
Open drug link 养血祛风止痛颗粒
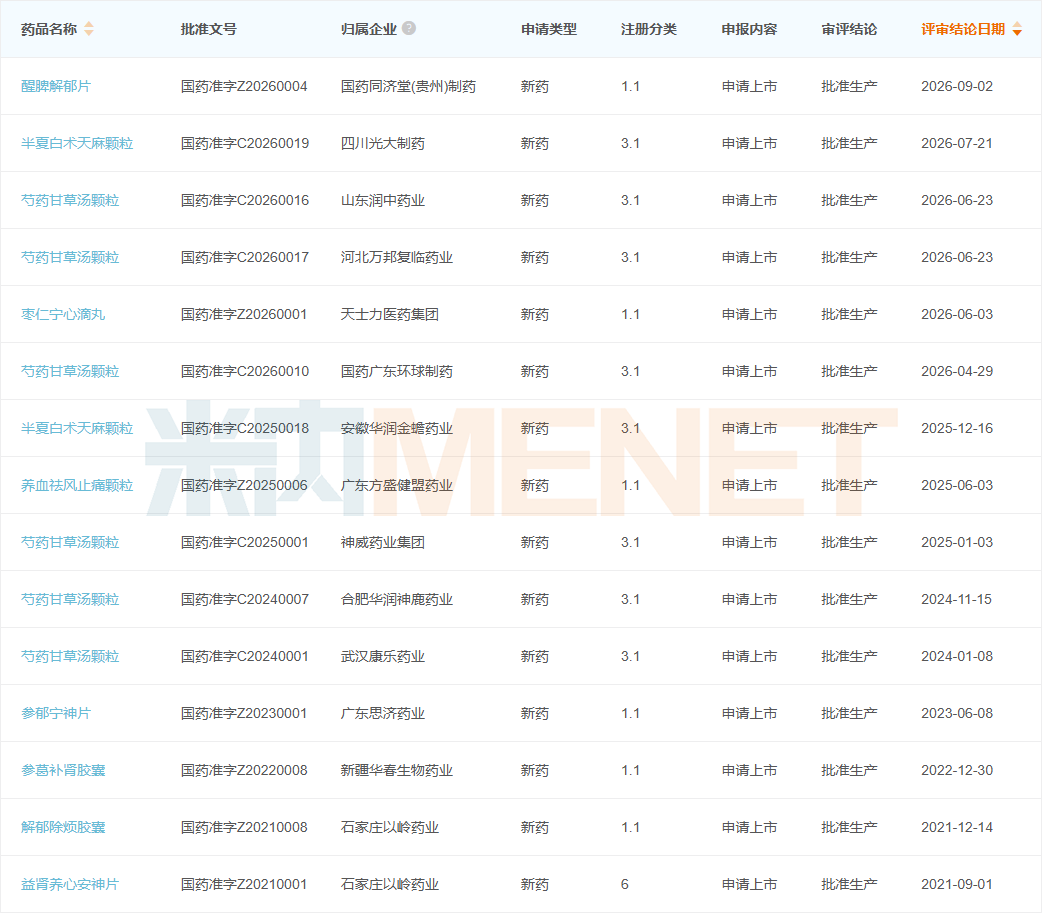[x=77, y=485]
